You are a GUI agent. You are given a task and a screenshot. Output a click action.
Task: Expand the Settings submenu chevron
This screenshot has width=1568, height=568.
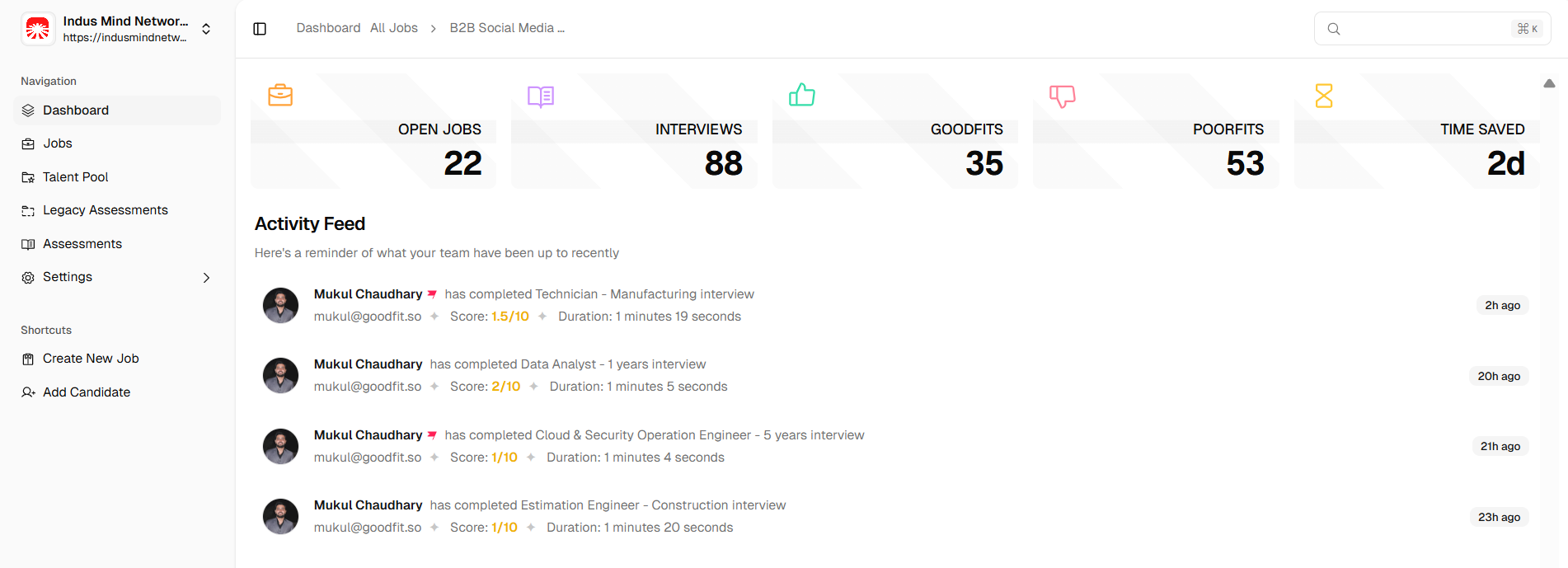click(x=206, y=278)
